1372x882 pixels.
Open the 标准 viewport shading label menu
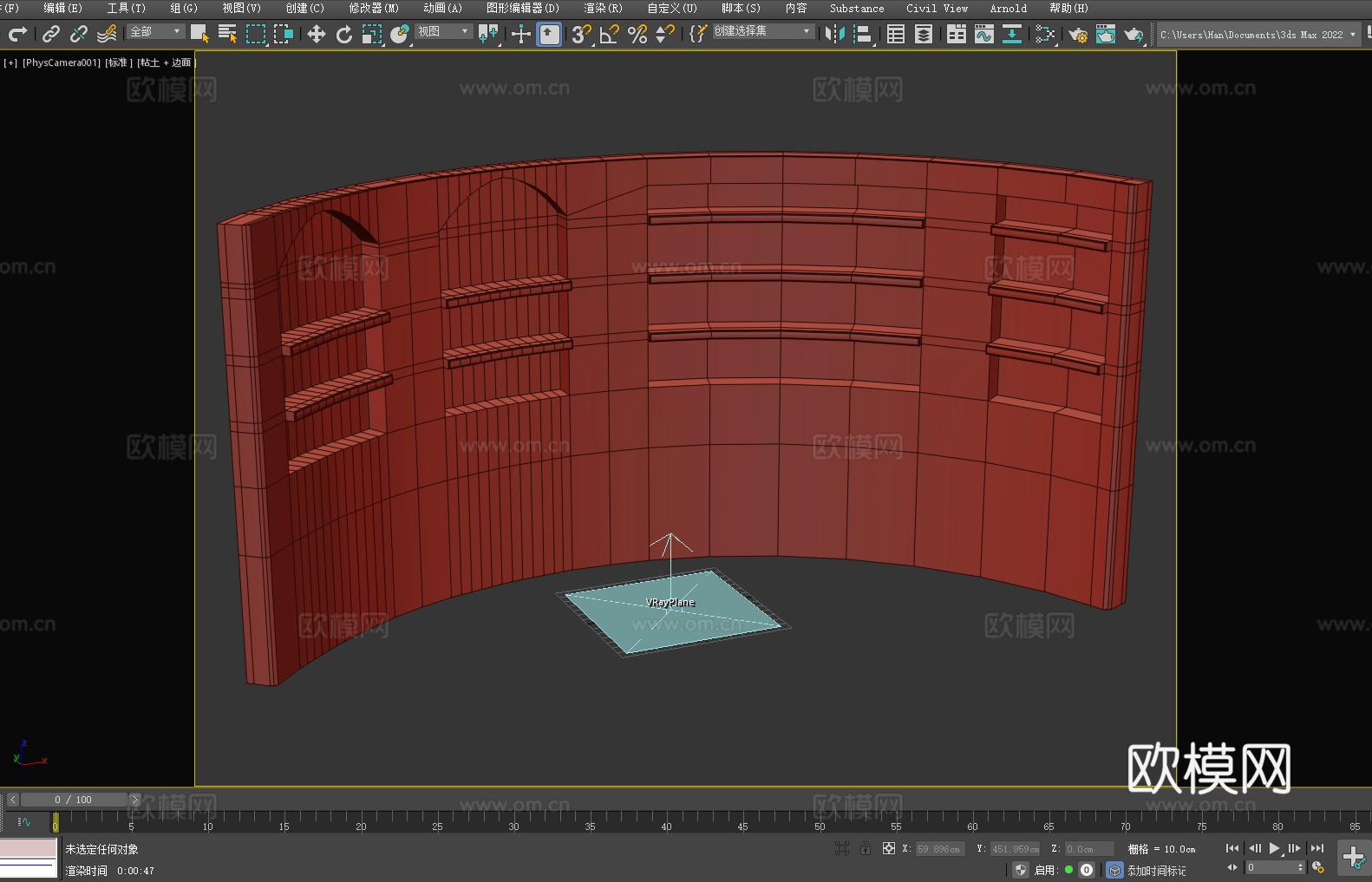coord(119,62)
